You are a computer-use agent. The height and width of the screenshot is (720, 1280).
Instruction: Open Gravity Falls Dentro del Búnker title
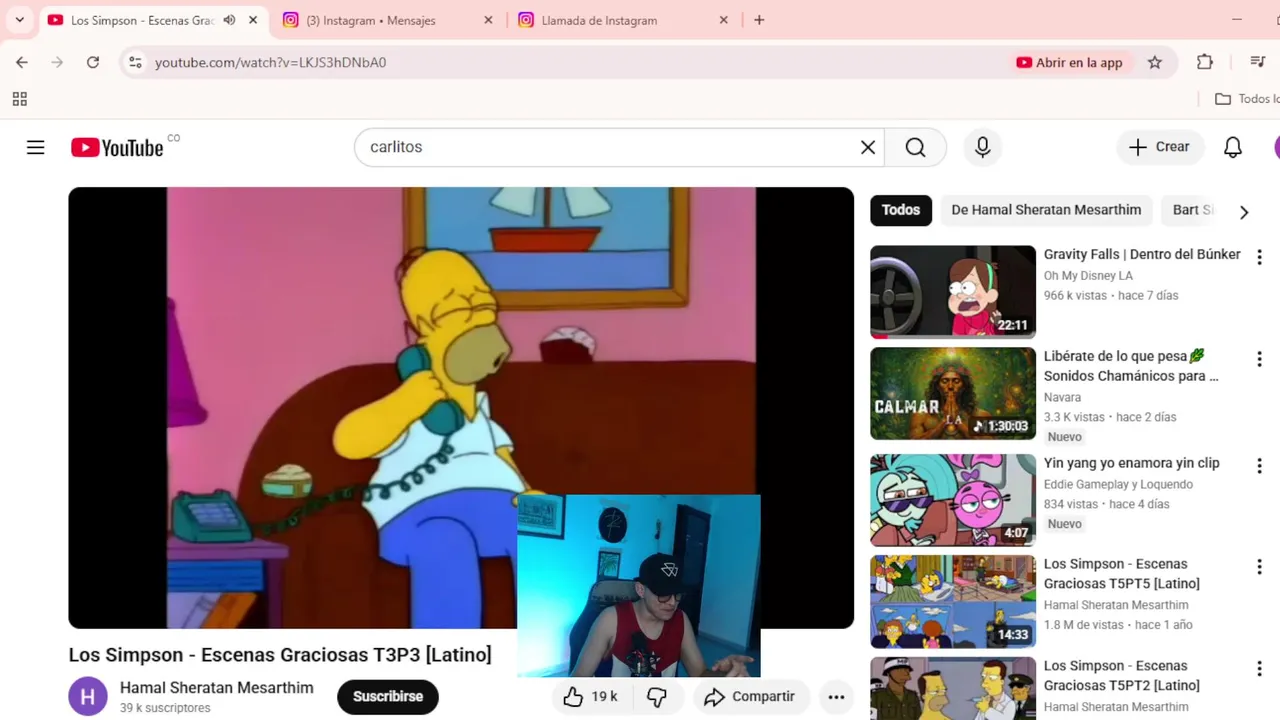pos(1142,255)
